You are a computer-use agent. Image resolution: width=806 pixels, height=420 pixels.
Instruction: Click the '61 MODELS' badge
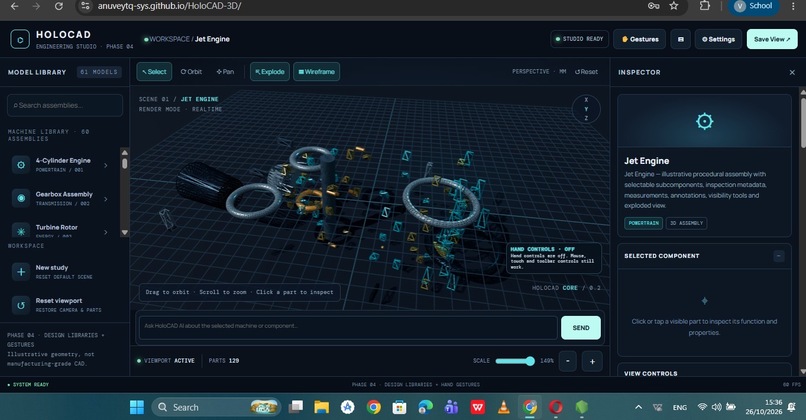pyautogui.click(x=99, y=72)
